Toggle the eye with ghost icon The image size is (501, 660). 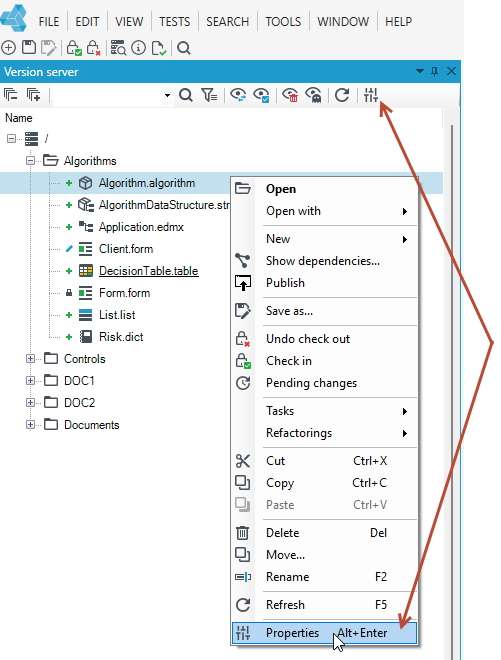click(314, 95)
